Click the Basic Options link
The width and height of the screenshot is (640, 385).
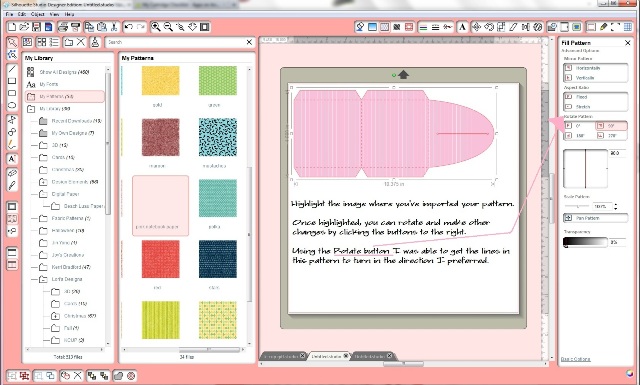coord(576,359)
